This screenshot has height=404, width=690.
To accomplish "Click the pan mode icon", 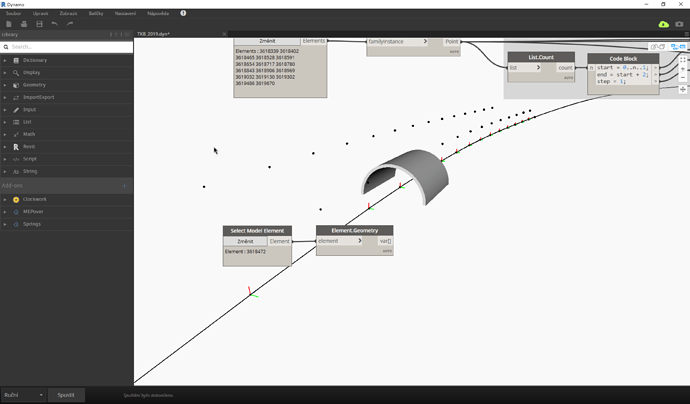I will coord(683,89).
